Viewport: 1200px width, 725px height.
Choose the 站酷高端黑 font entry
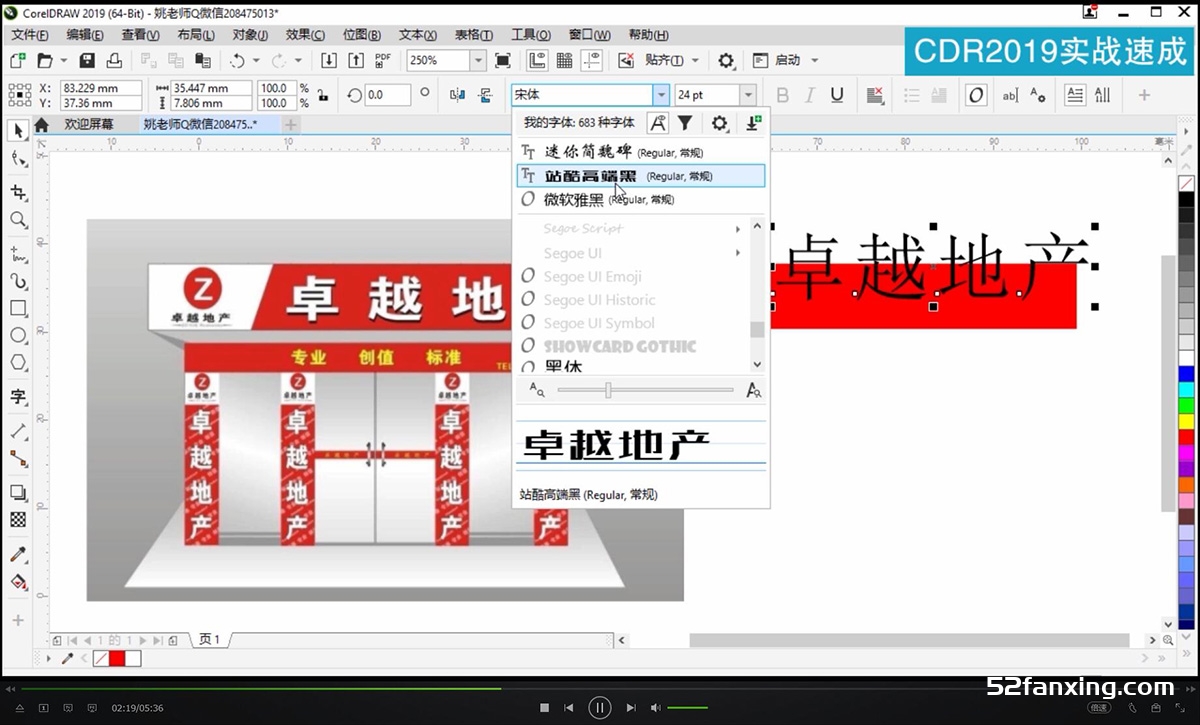(640, 176)
